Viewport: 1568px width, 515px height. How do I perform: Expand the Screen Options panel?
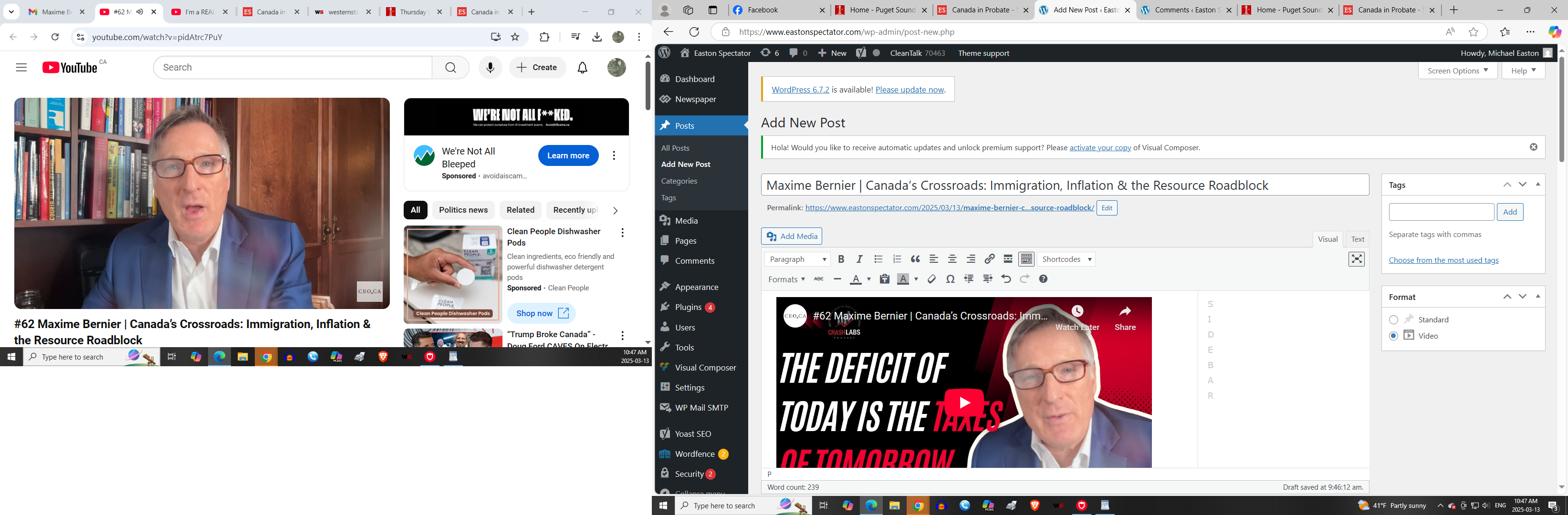1457,71
